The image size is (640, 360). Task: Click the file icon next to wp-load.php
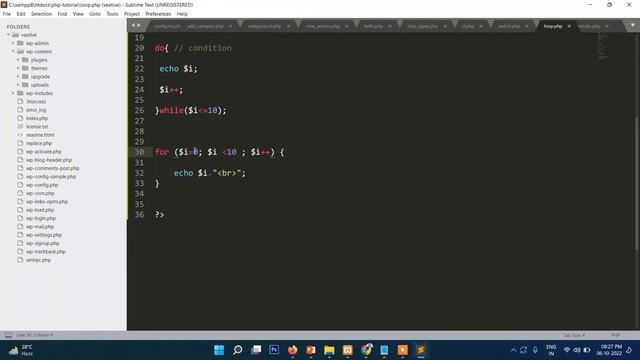(x=20, y=210)
